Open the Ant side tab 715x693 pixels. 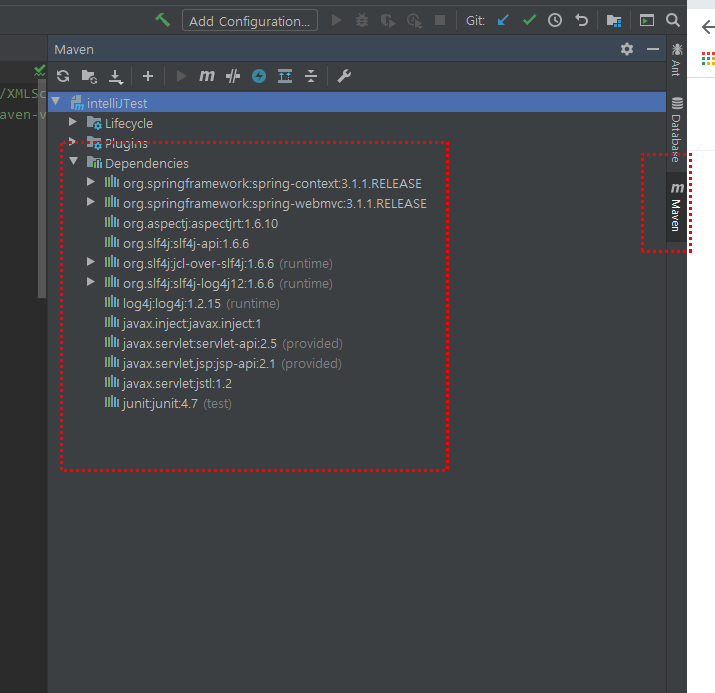[677, 60]
